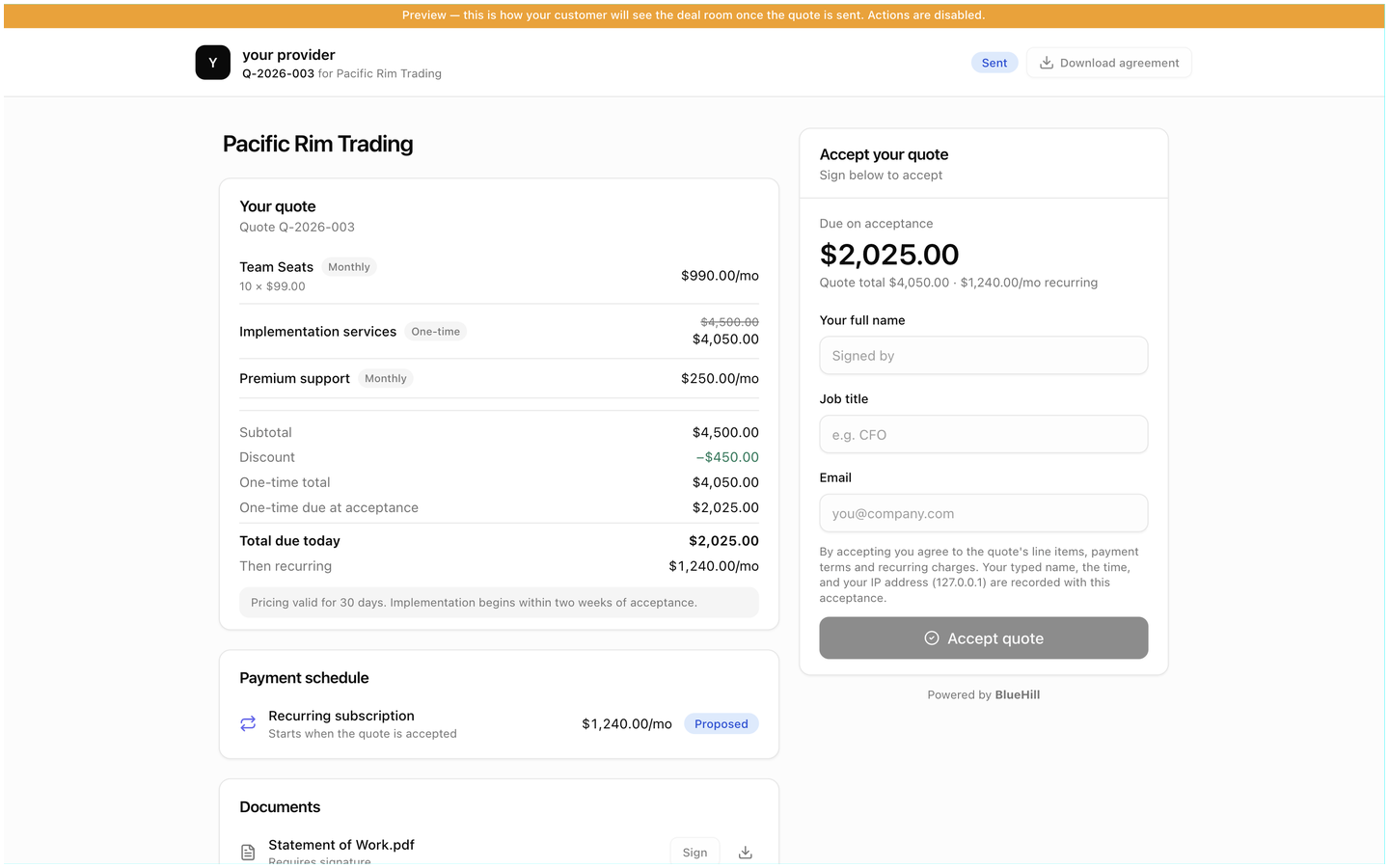Click the $990.00/mo Team Seats price
The height and width of the screenshot is (868, 1389).
[720, 276]
